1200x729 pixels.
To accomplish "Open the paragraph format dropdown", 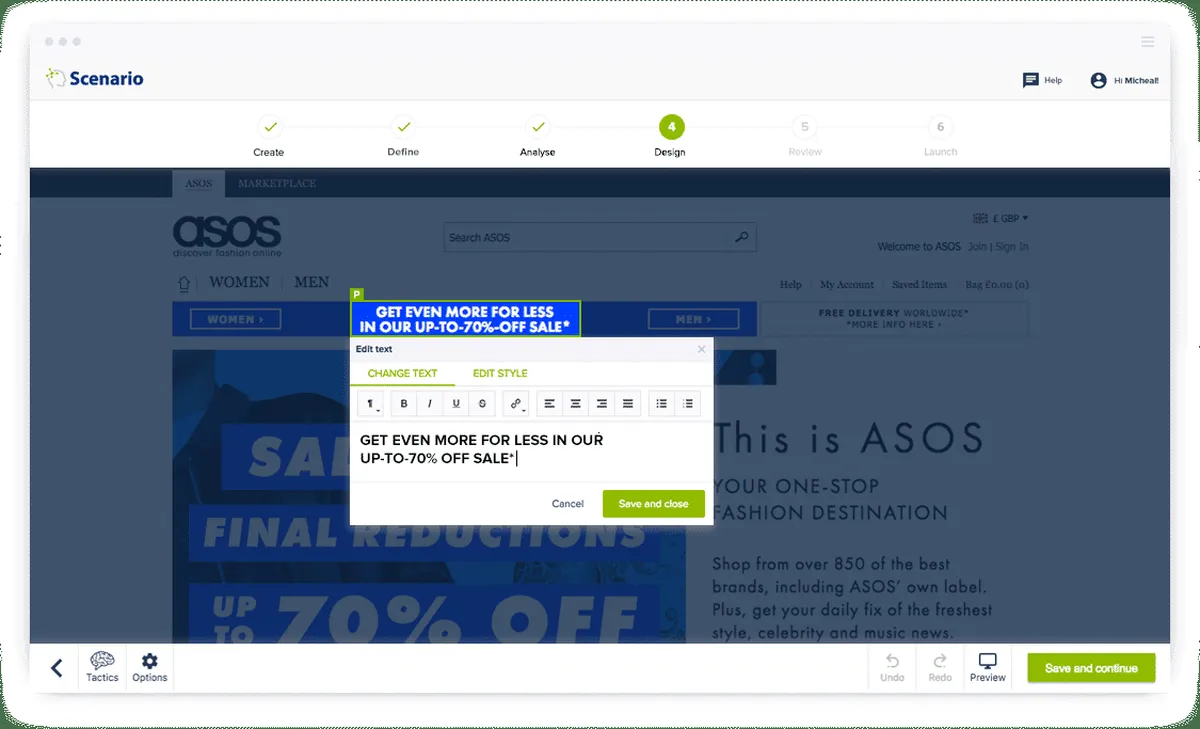I will pos(370,404).
